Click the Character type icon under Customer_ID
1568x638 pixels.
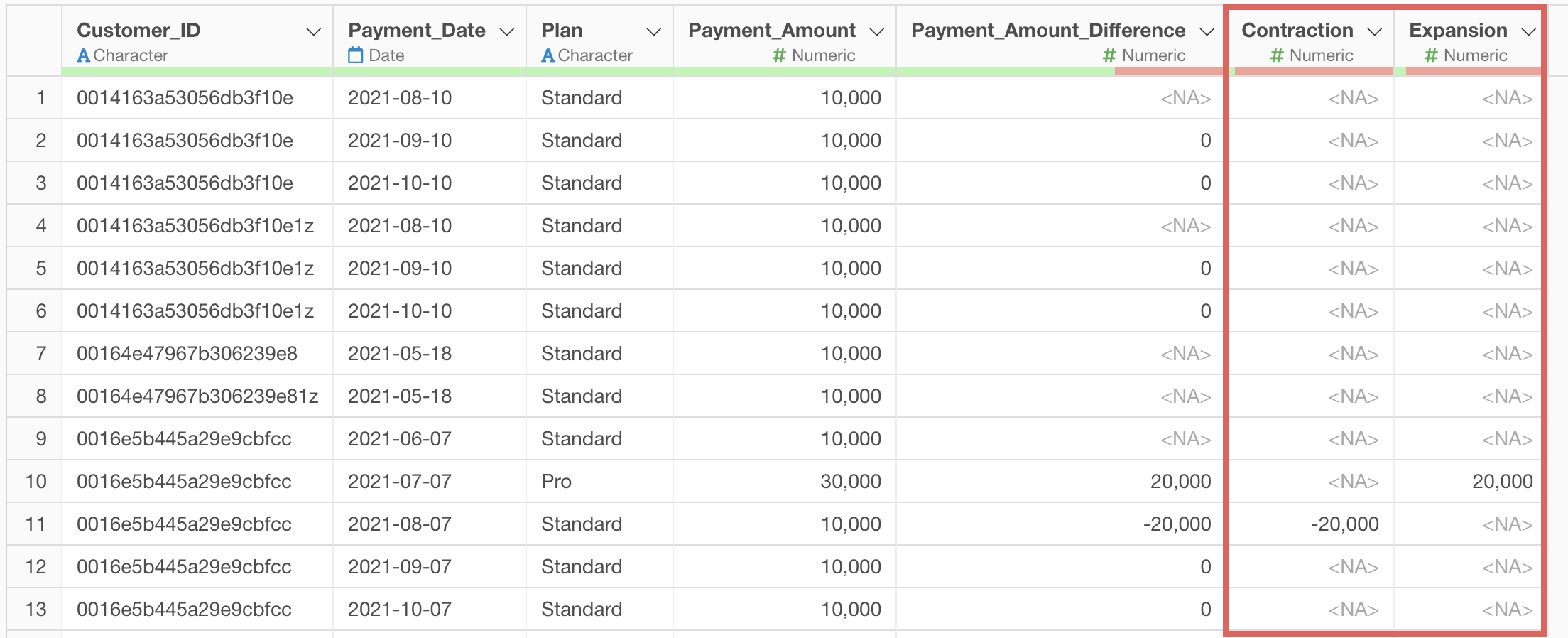84,55
